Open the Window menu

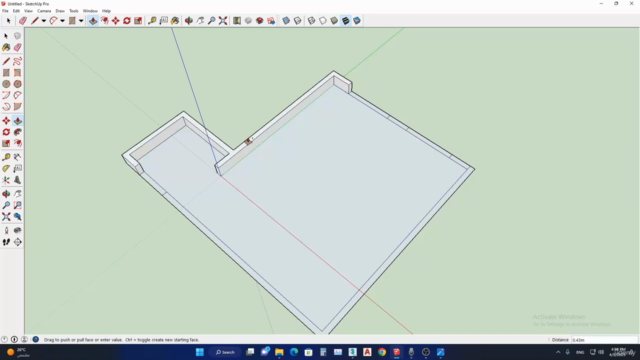[90, 11]
